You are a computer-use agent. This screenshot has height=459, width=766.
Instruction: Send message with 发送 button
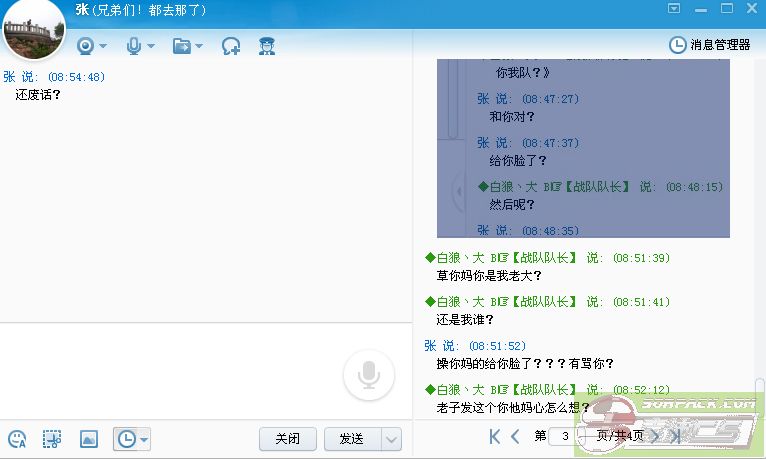(351, 438)
